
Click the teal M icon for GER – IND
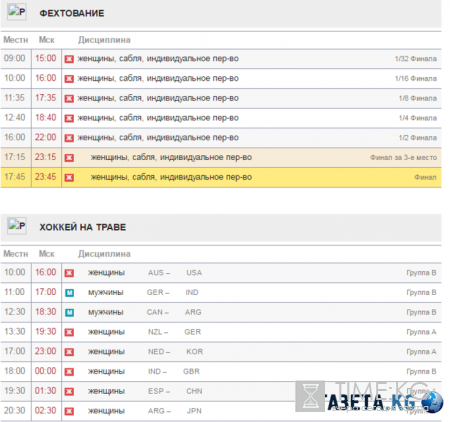tap(69, 293)
